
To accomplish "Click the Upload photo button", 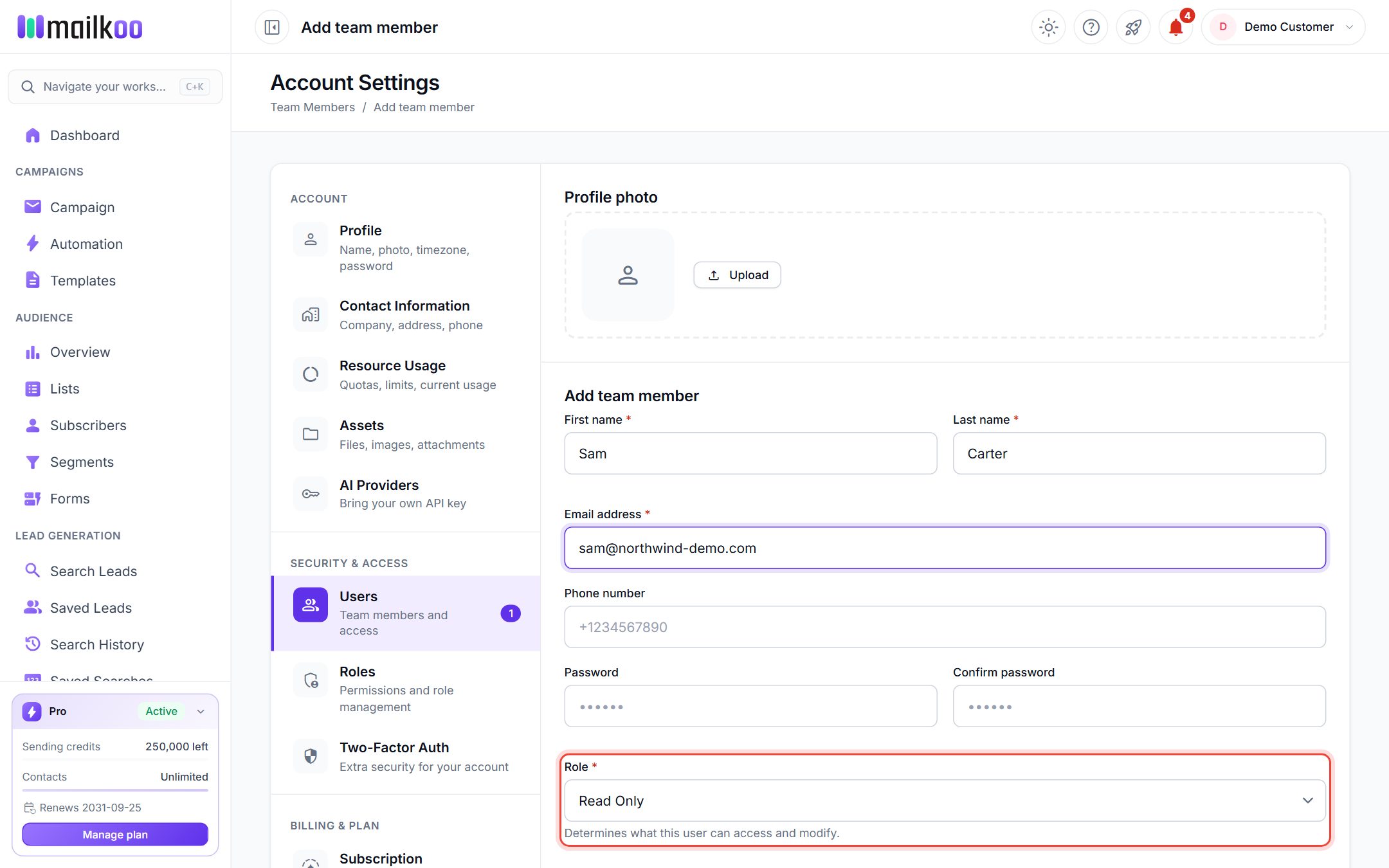I will pyautogui.click(x=737, y=275).
